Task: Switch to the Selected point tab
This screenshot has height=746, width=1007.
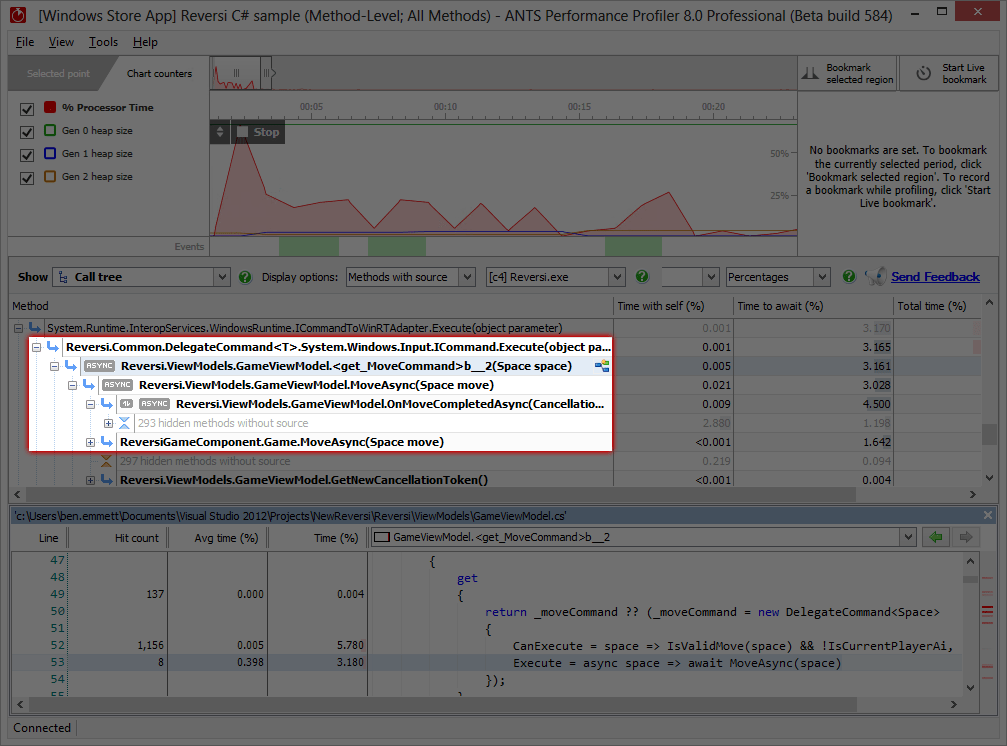Action: pyautogui.click(x=58, y=74)
